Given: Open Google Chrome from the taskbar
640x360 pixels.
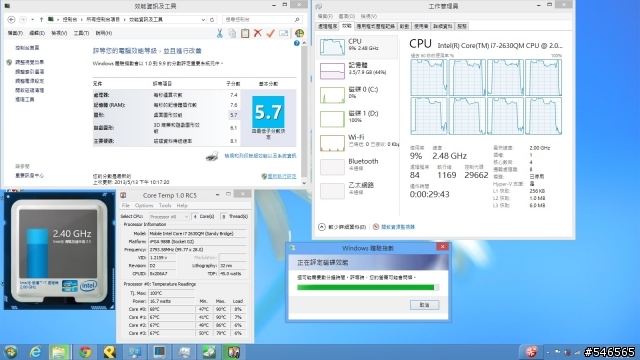Looking at the screenshot, I should tap(85, 352).
